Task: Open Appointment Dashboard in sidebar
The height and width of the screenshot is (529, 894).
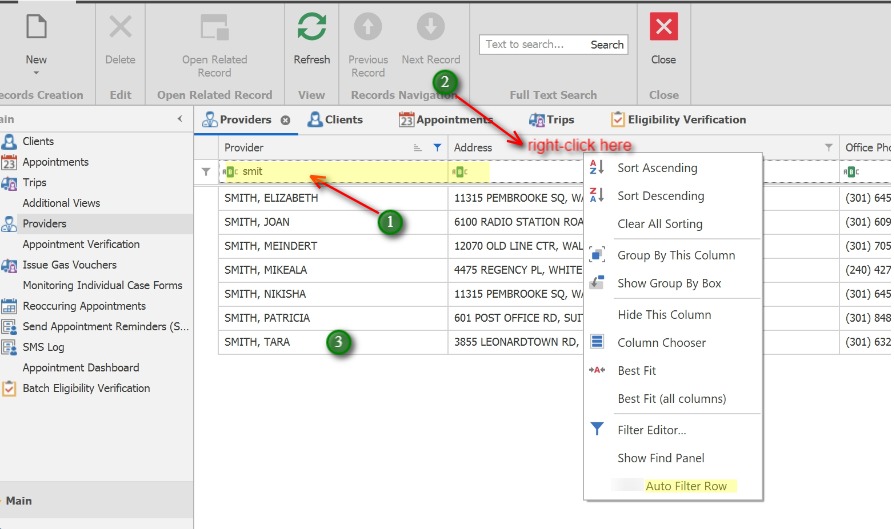Action: point(80,368)
